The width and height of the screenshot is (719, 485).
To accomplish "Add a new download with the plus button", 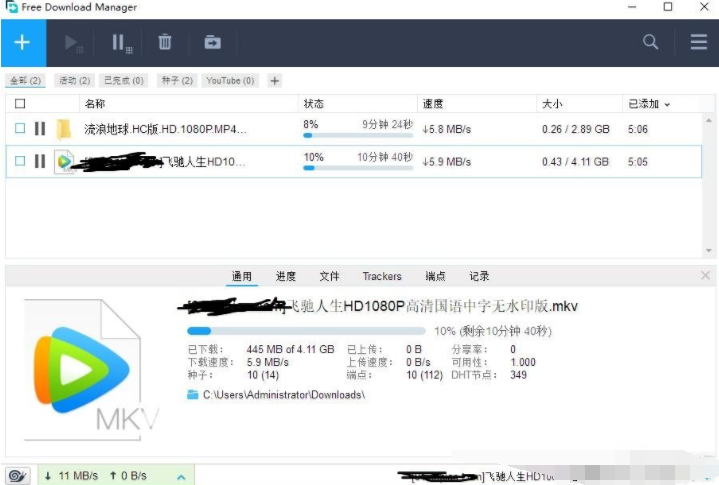I will point(22,43).
